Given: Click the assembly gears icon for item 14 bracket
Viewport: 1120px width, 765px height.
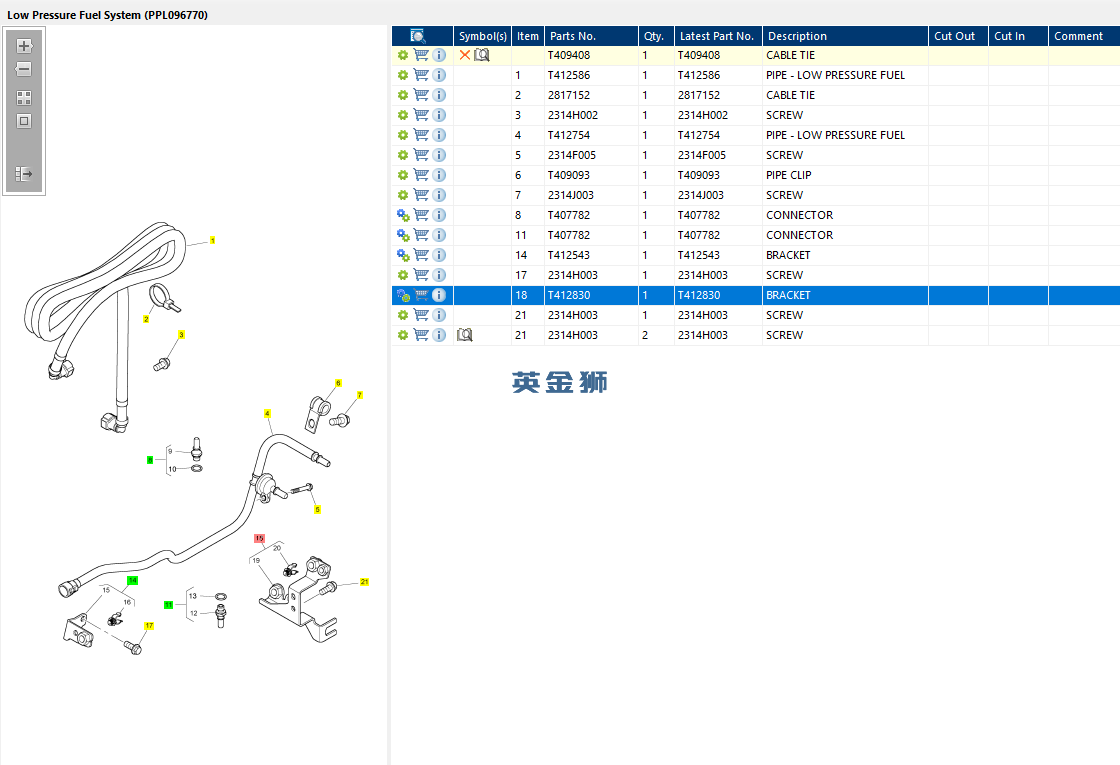Looking at the screenshot, I should (x=403, y=255).
